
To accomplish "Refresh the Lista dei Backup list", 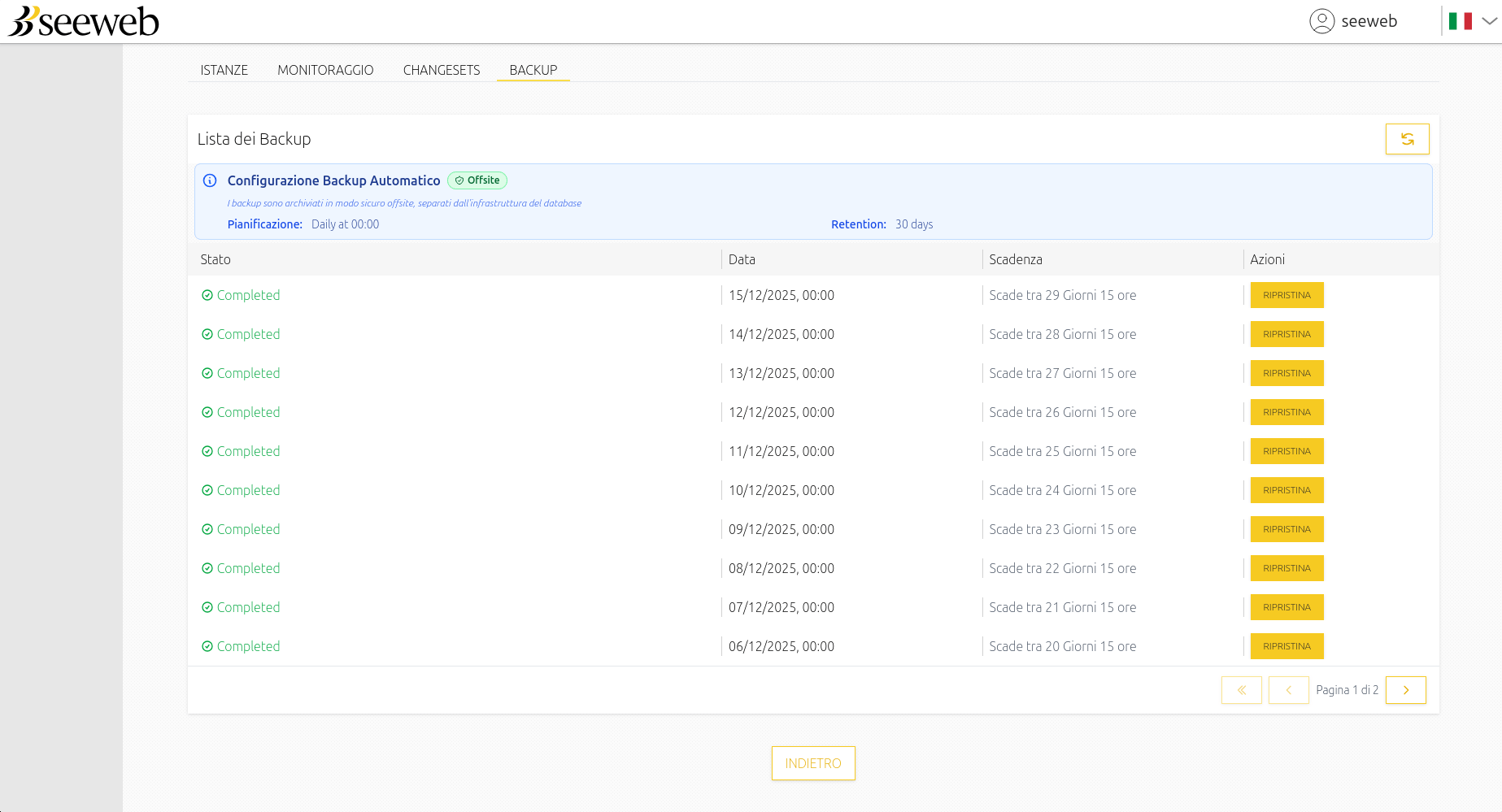I will click(x=1408, y=138).
